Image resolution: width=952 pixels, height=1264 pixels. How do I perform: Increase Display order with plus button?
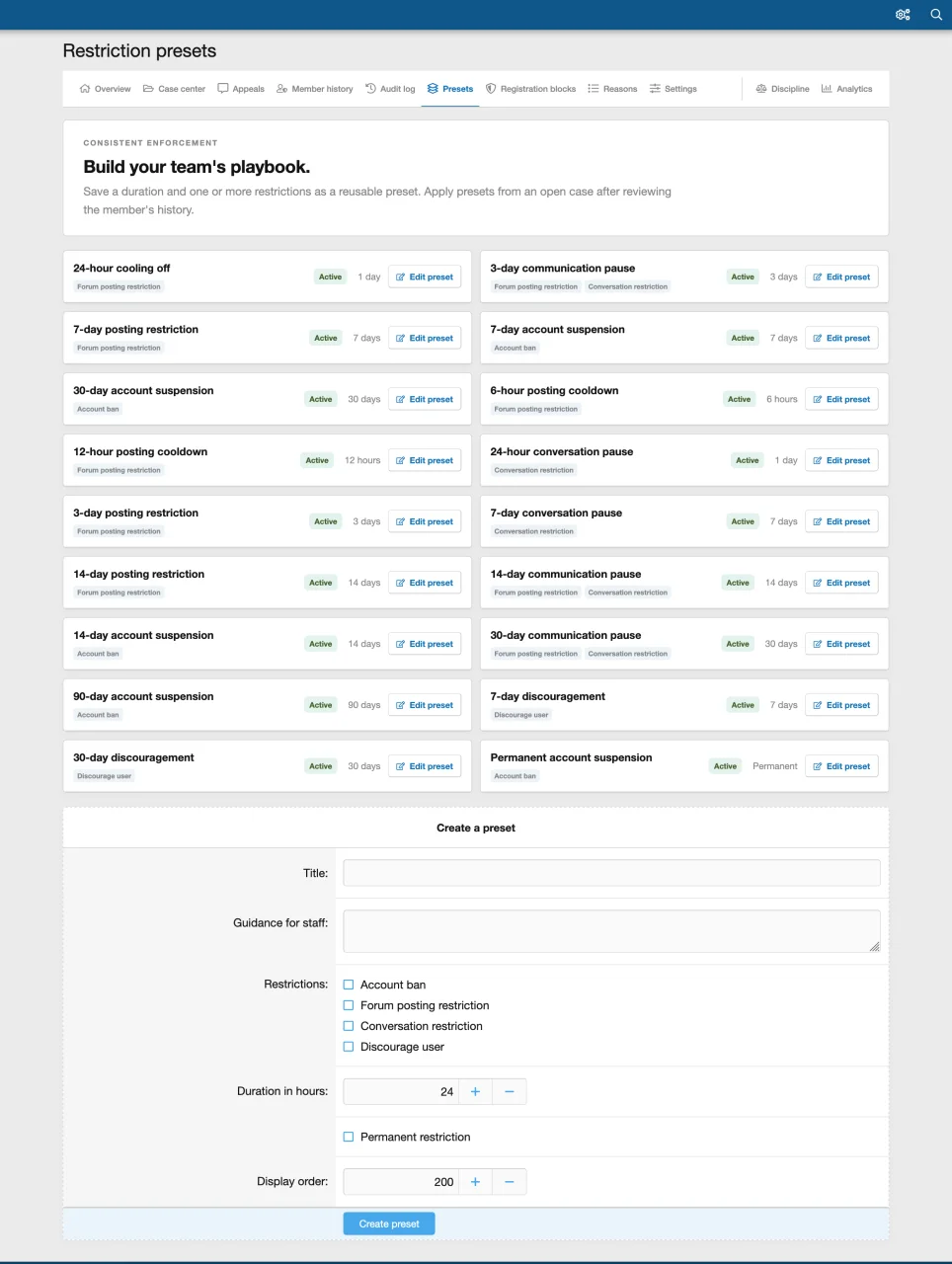475,1182
